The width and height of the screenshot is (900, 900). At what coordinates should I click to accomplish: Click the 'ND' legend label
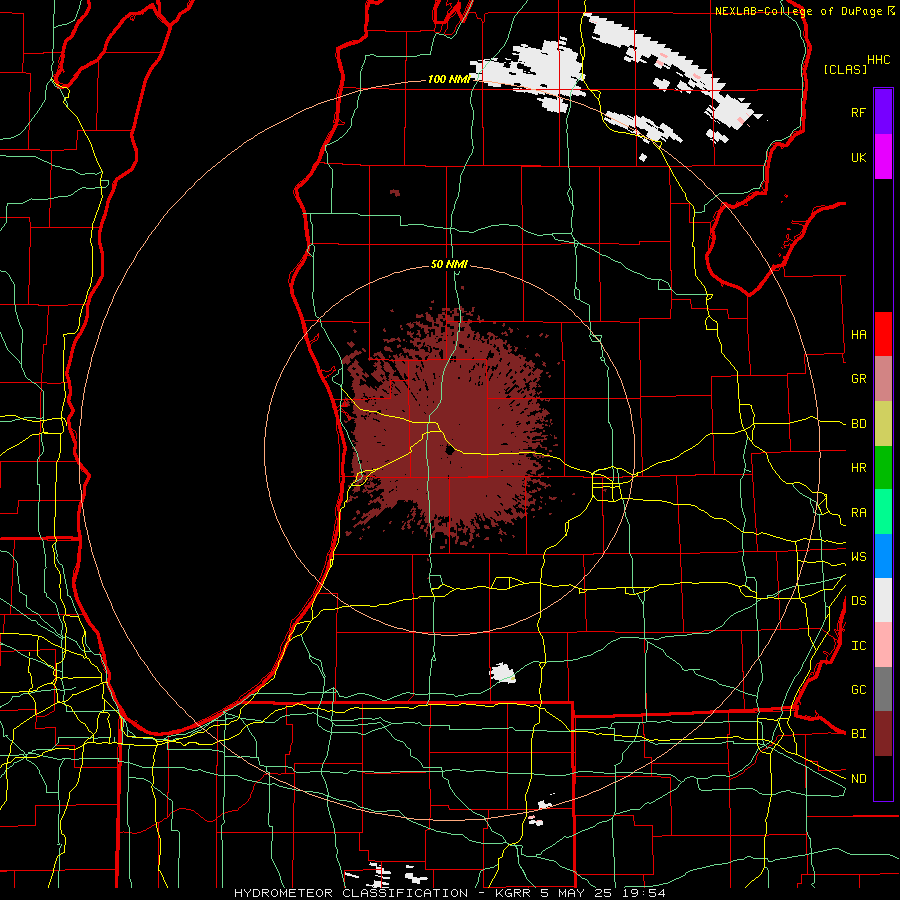coord(858,778)
